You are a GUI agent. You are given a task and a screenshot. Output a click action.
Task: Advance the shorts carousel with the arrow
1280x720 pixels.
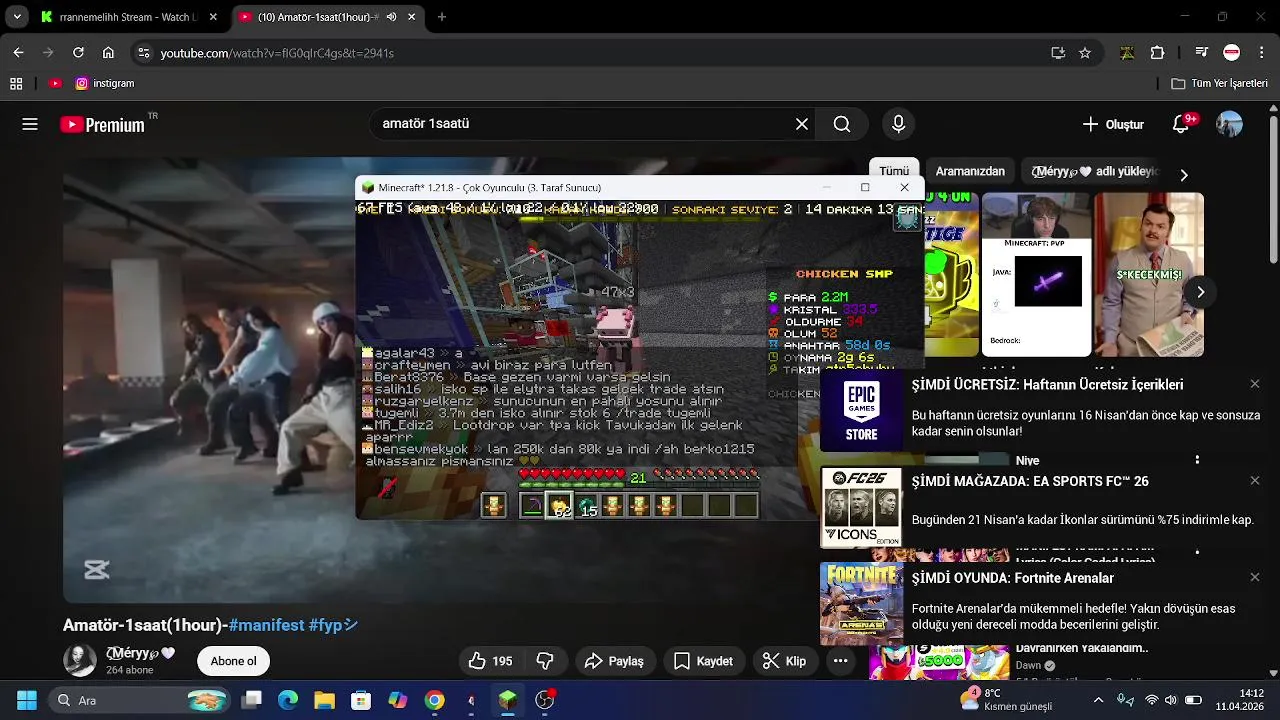click(1200, 292)
